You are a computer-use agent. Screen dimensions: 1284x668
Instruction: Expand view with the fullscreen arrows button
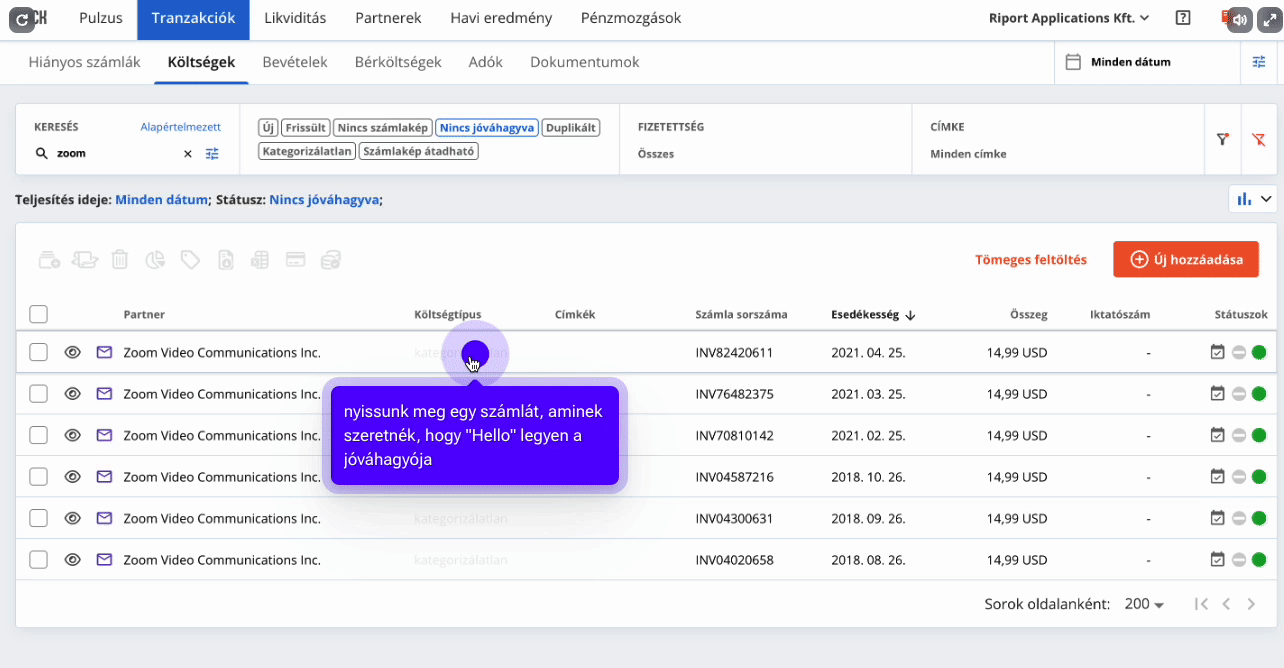coord(1269,19)
